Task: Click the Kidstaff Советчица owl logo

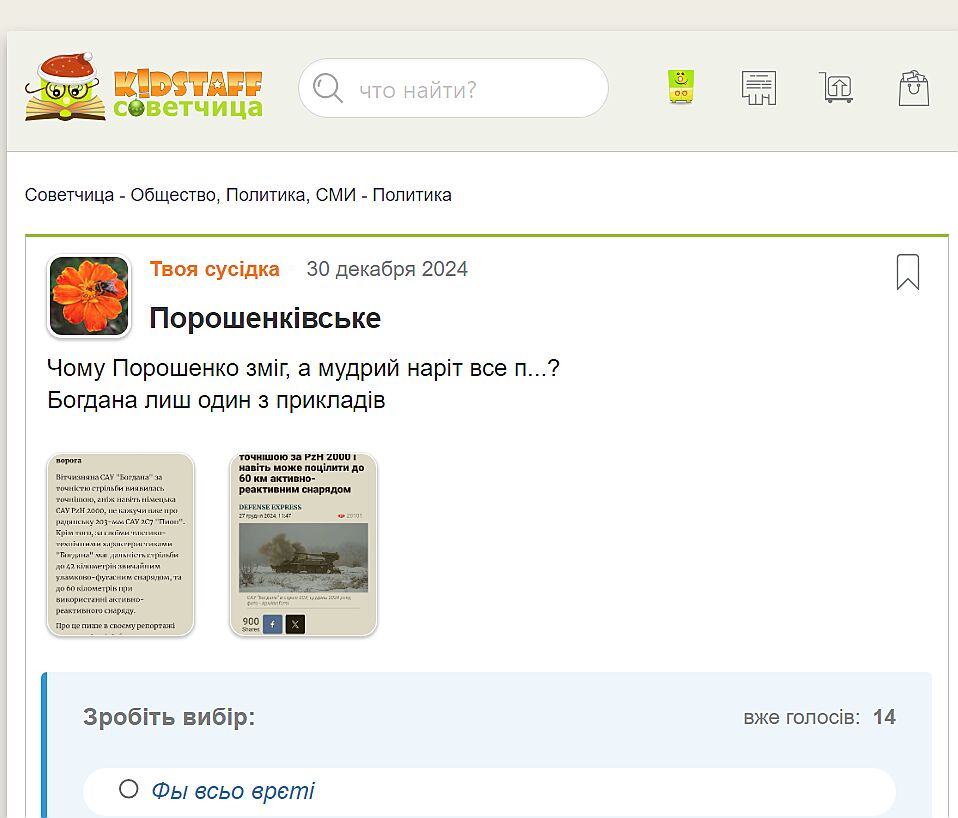Action: (x=143, y=88)
